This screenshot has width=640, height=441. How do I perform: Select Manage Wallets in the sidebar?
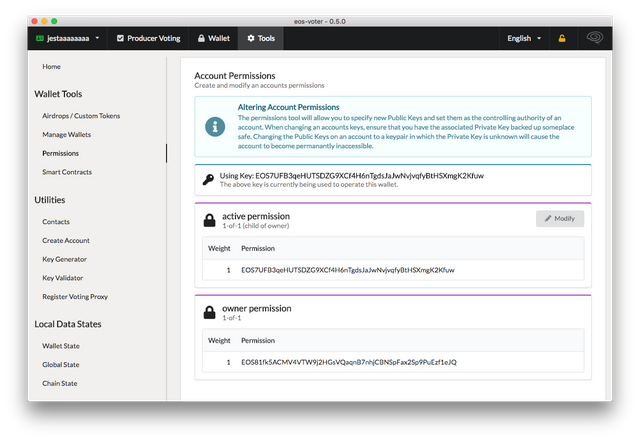pos(68,135)
